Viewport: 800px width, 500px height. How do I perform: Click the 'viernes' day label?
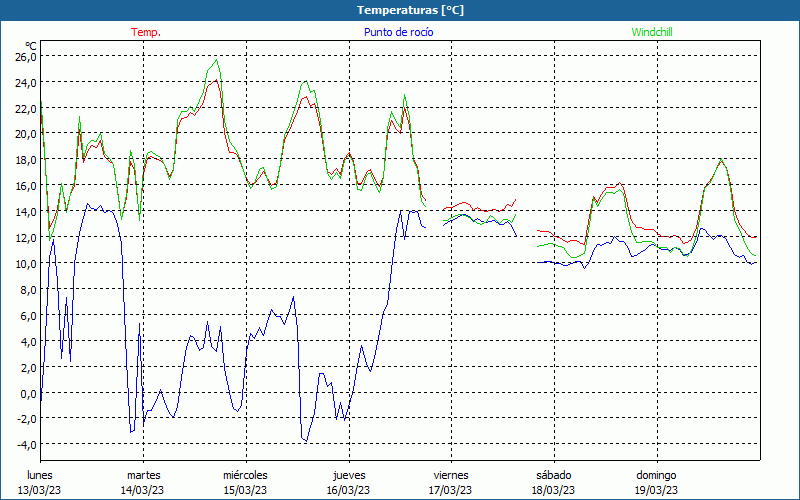[451, 475]
